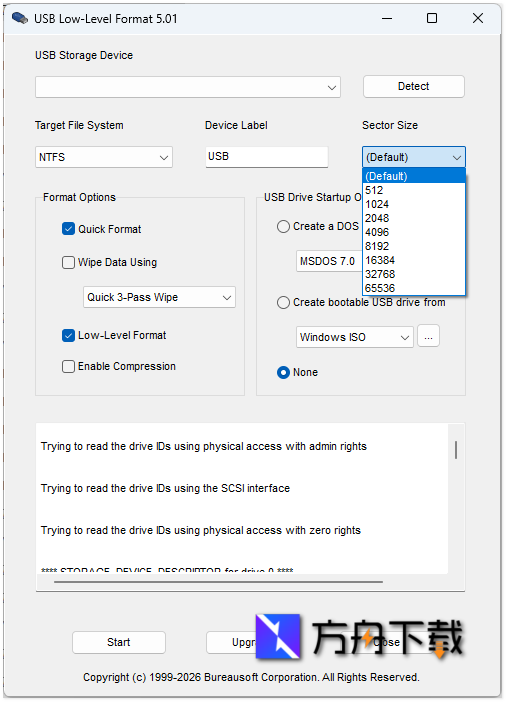Select 8192 sector size option
506x702 pixels.
click(x=413, y=246)
